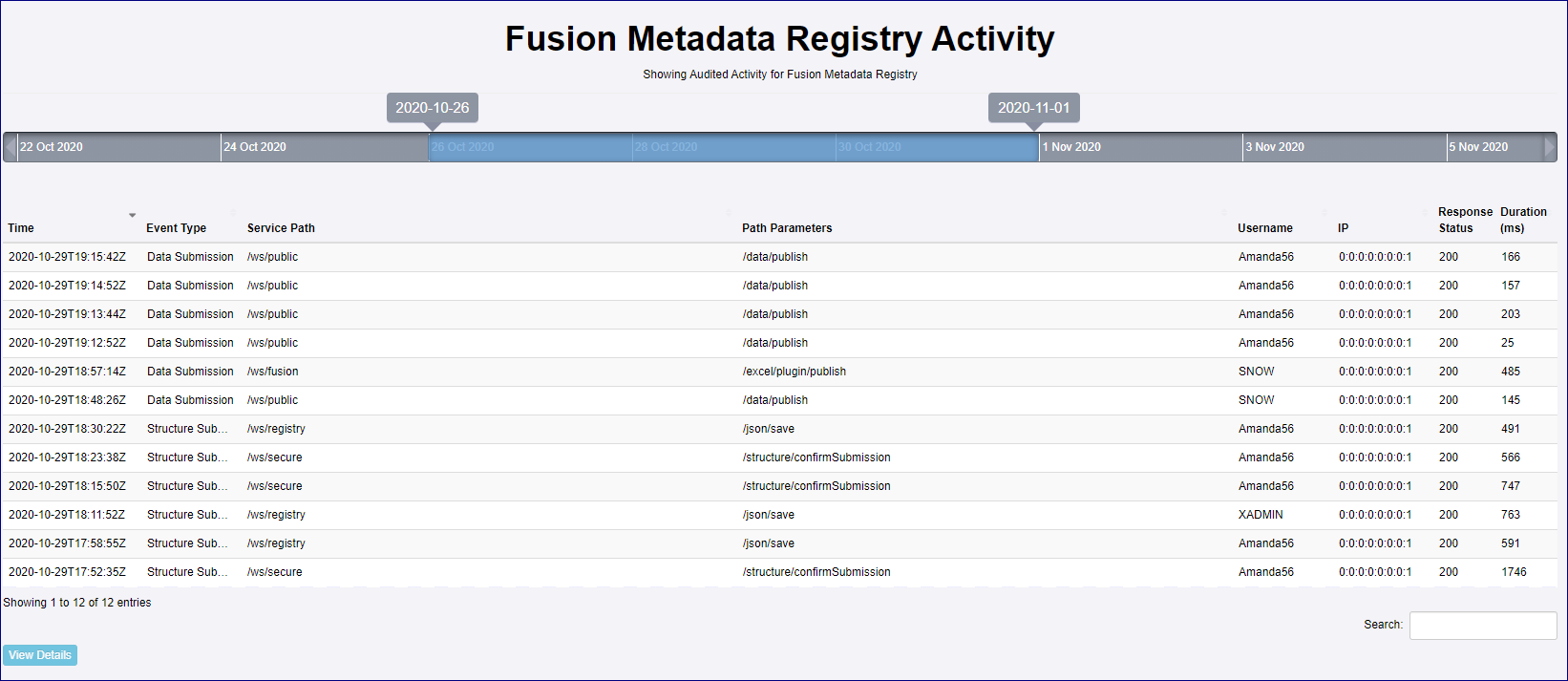Select row with duration 1746

[1514, 572]
